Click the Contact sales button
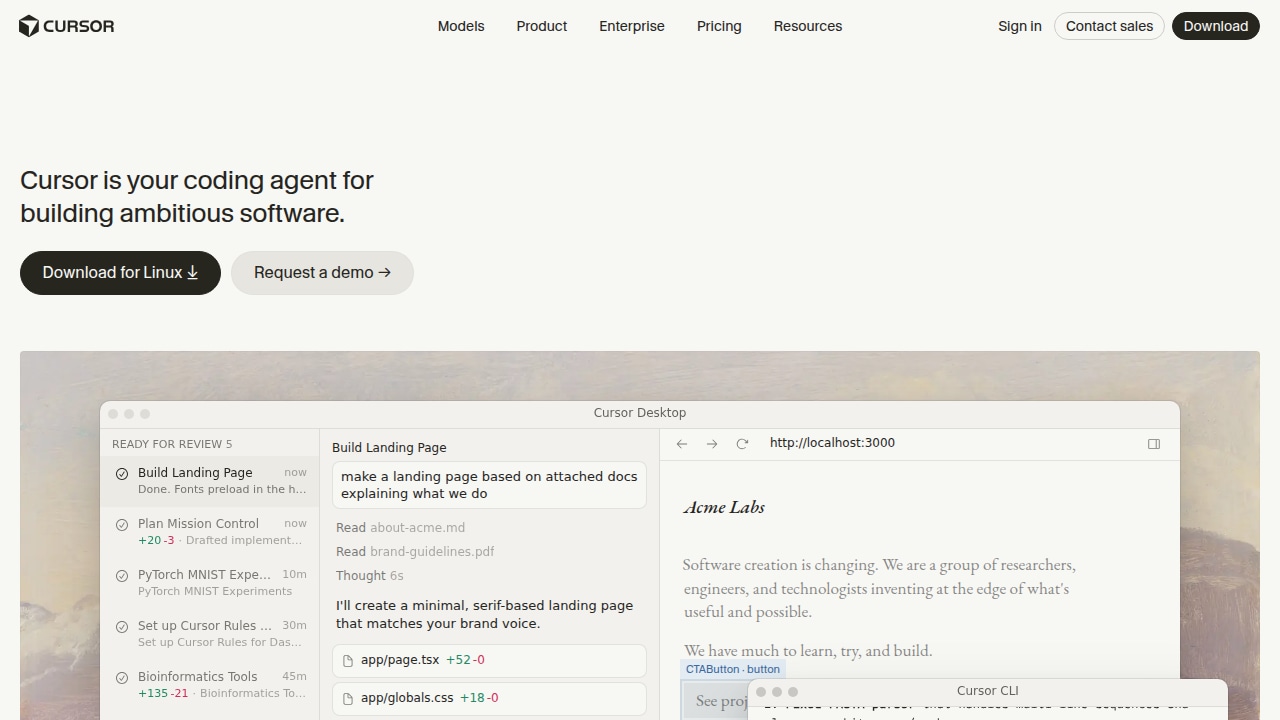Viewport: 1280px width, 720px height. (x=1109, y=26)
